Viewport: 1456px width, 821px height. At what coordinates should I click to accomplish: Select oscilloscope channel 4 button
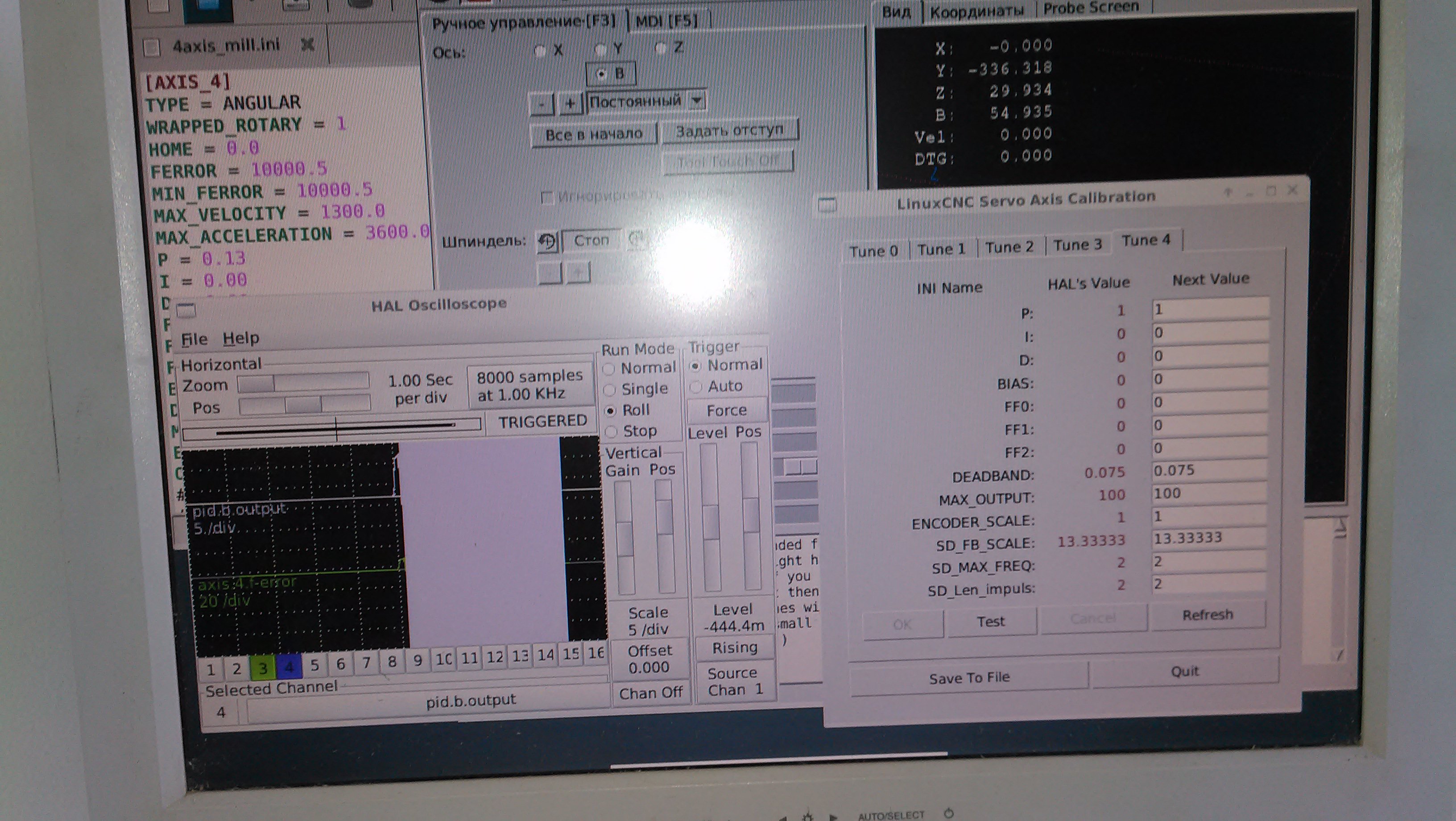click(289, 667)
